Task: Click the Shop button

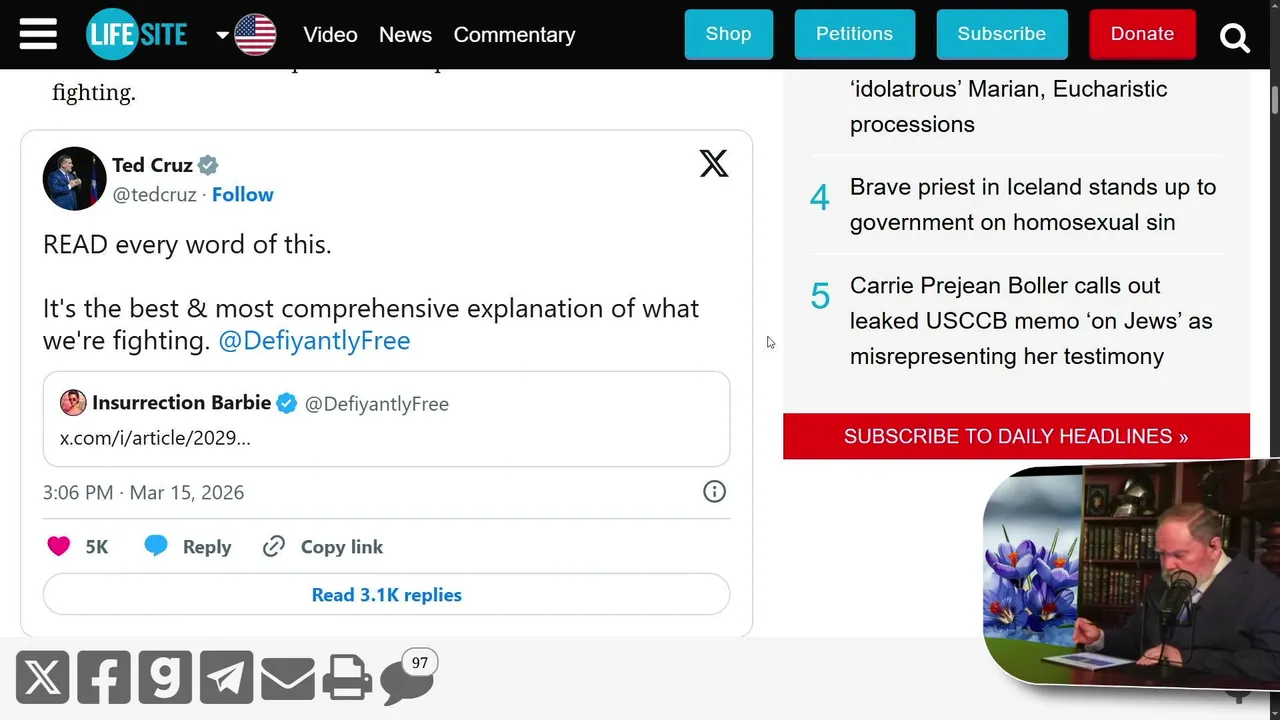Action: point(728,34)
